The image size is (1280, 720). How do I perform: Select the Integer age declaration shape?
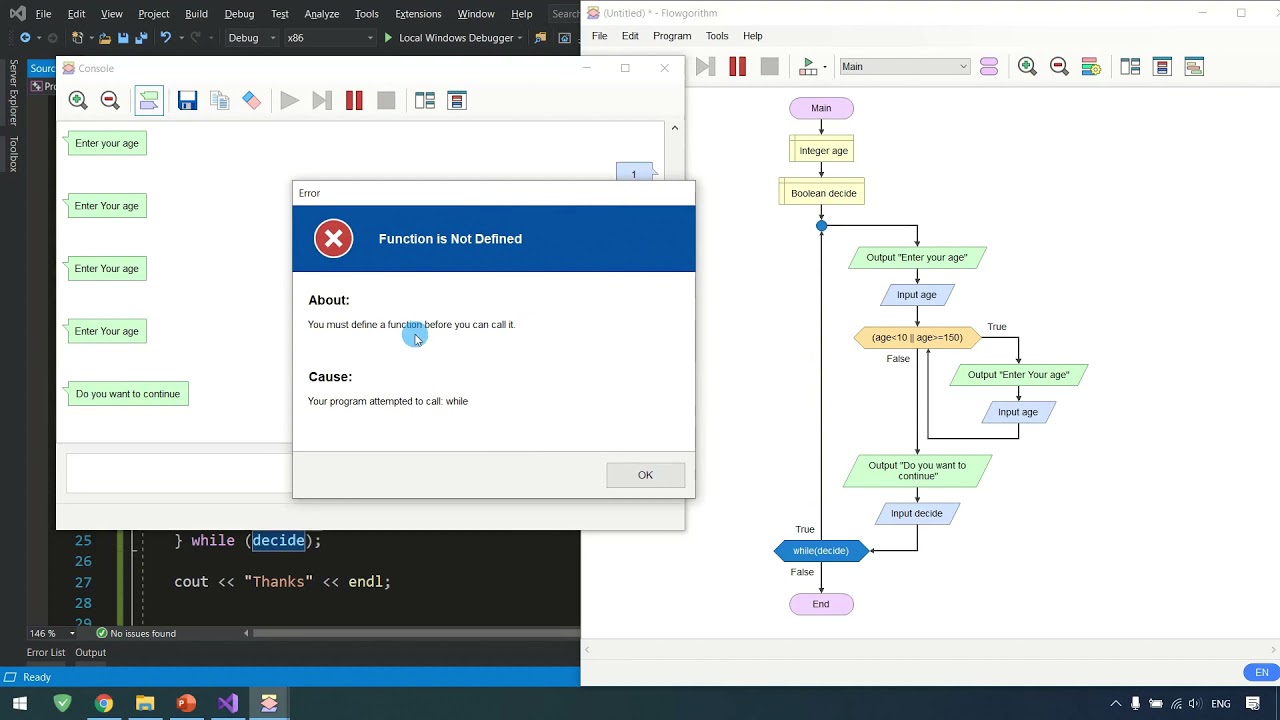(823, 150)
